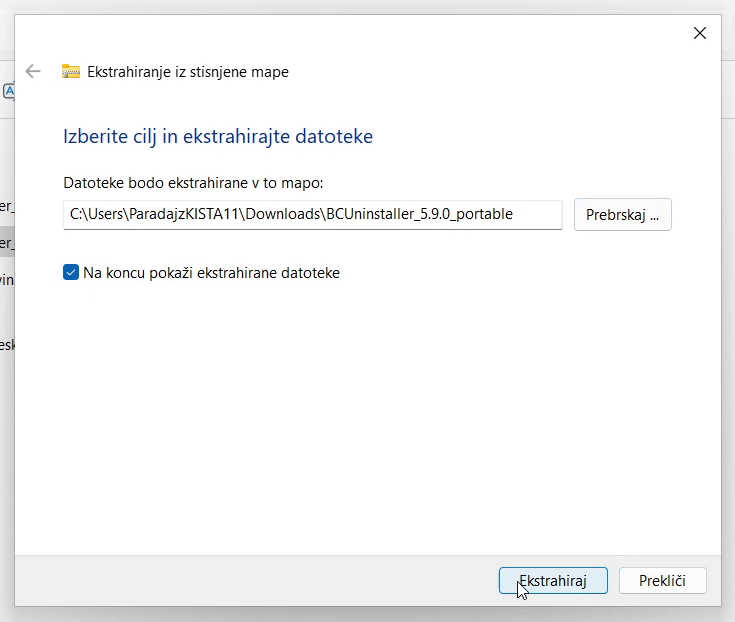Click the partially hidden icon at left edge
Screen dimensions: 735x622
pos(8,91)
